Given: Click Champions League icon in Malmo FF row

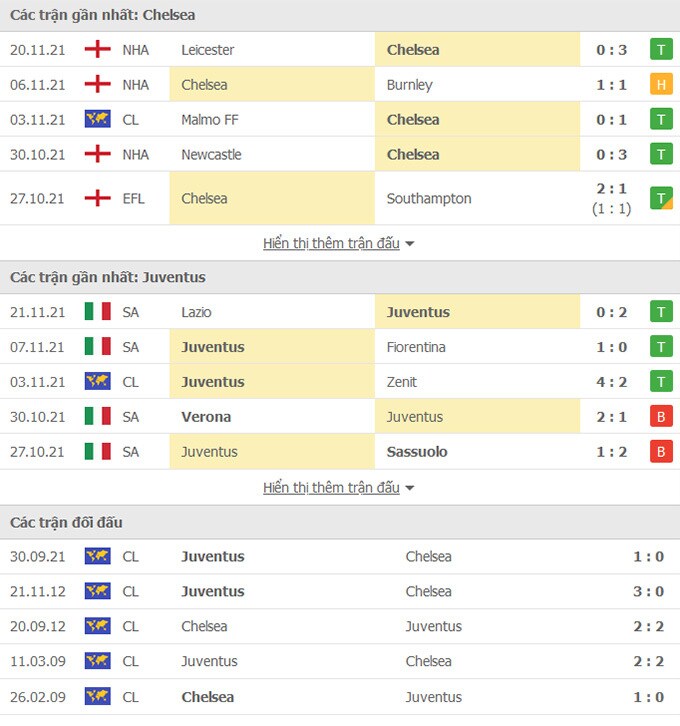Looking at the screenshot, I should (97, 120).
